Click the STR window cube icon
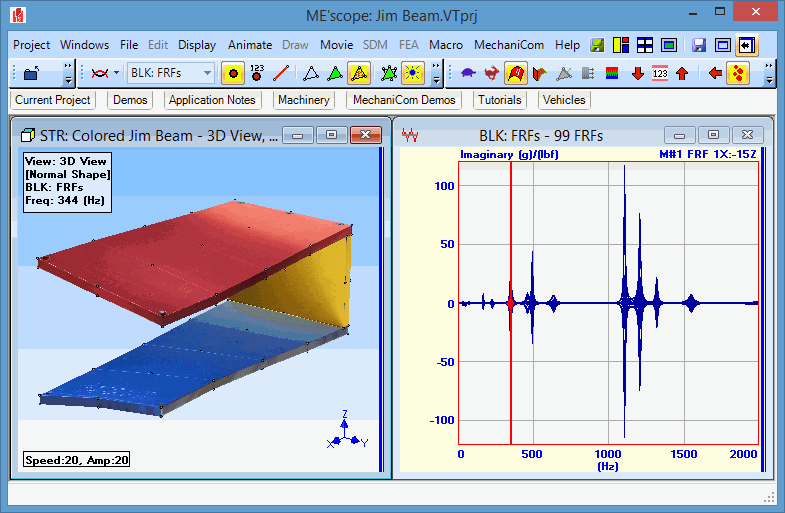Screen dimensions: 785x513 click(x=28, y=135)
